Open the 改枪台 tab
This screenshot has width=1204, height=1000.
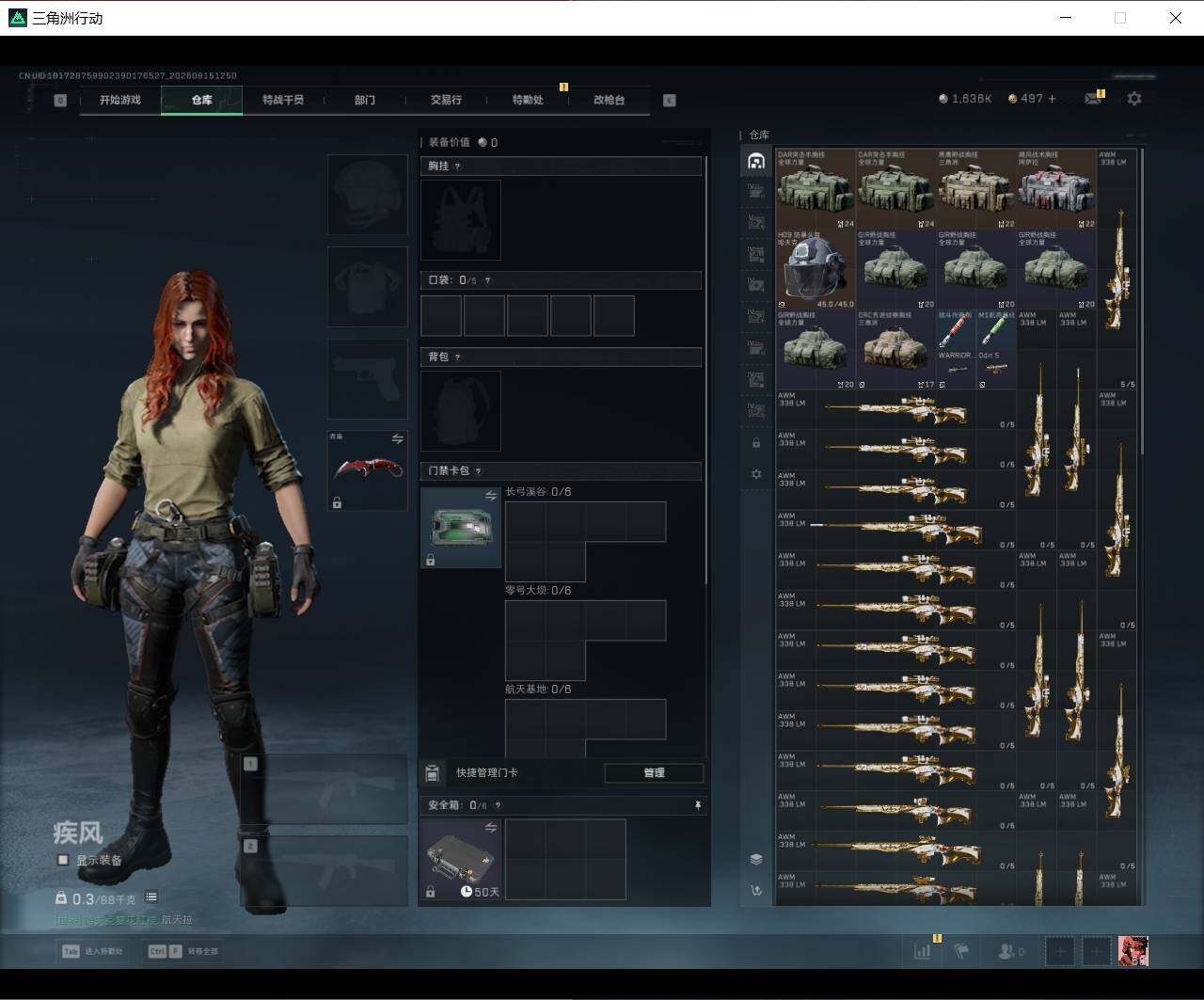[x=610, y=100]
